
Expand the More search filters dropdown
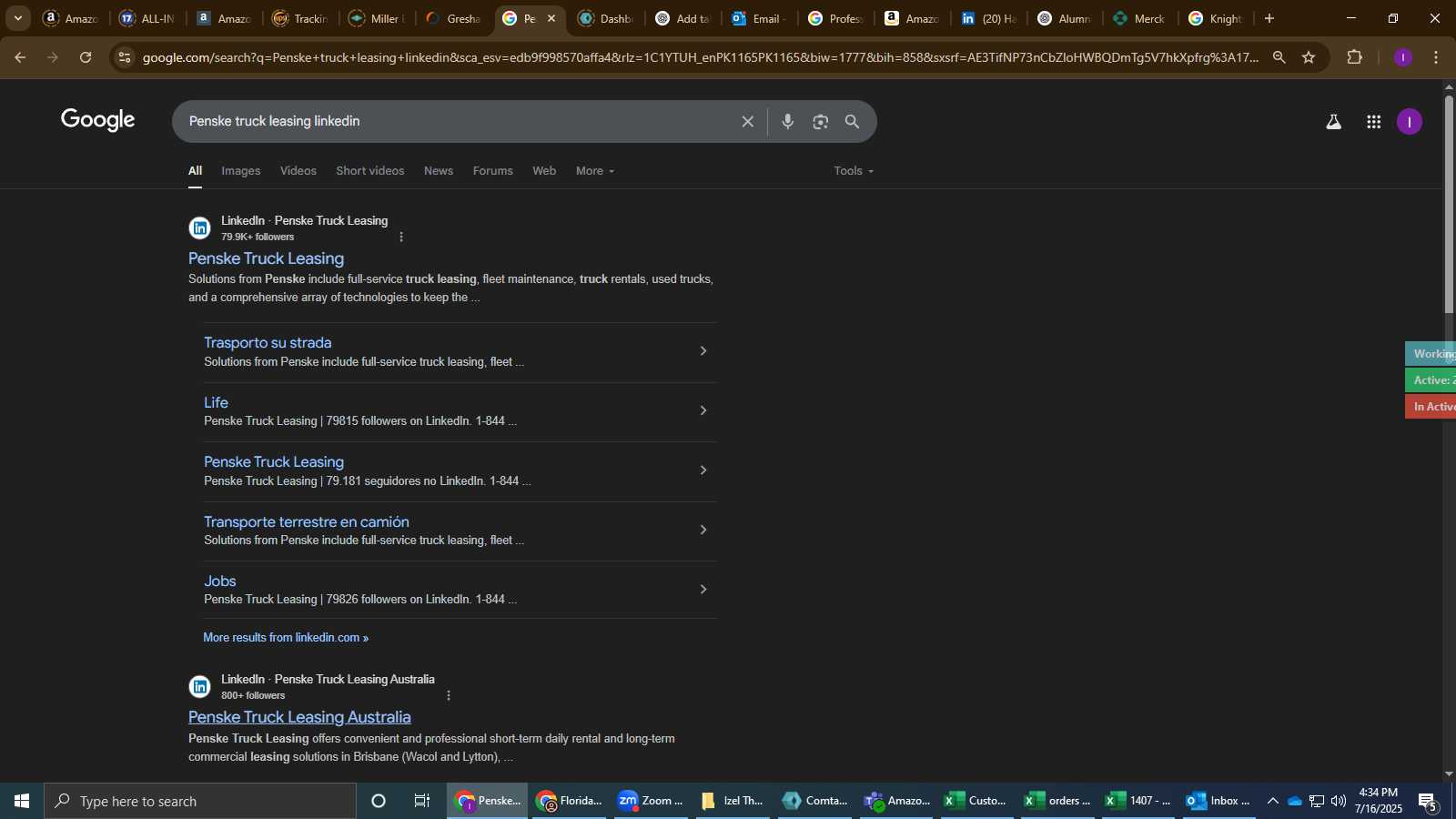595,171
